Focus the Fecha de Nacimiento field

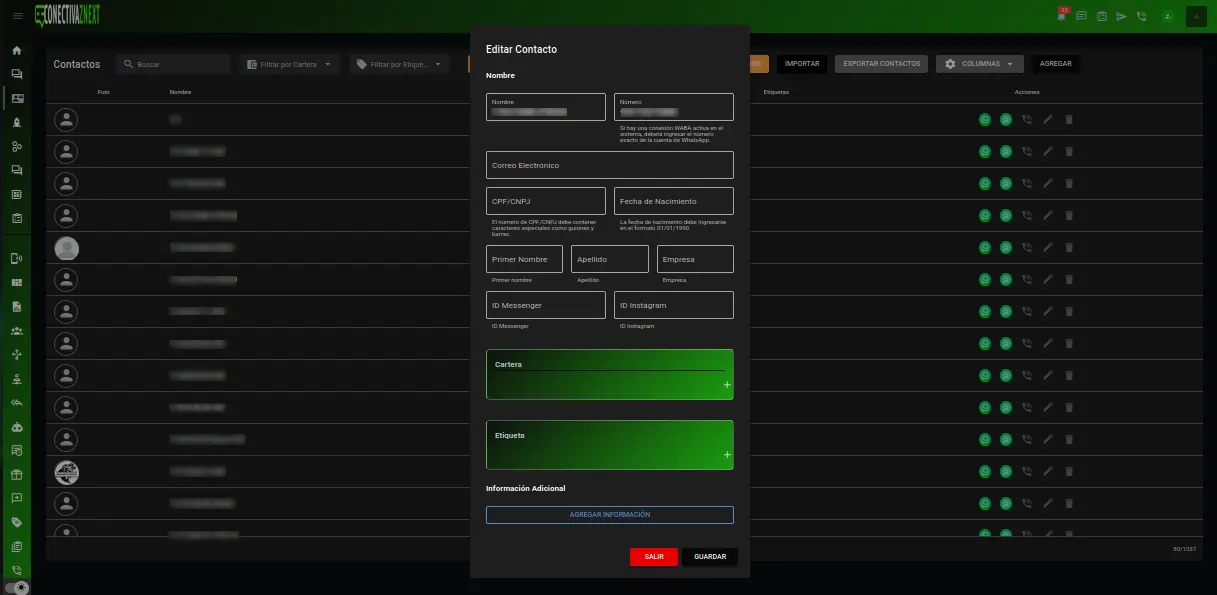[673, 201]
